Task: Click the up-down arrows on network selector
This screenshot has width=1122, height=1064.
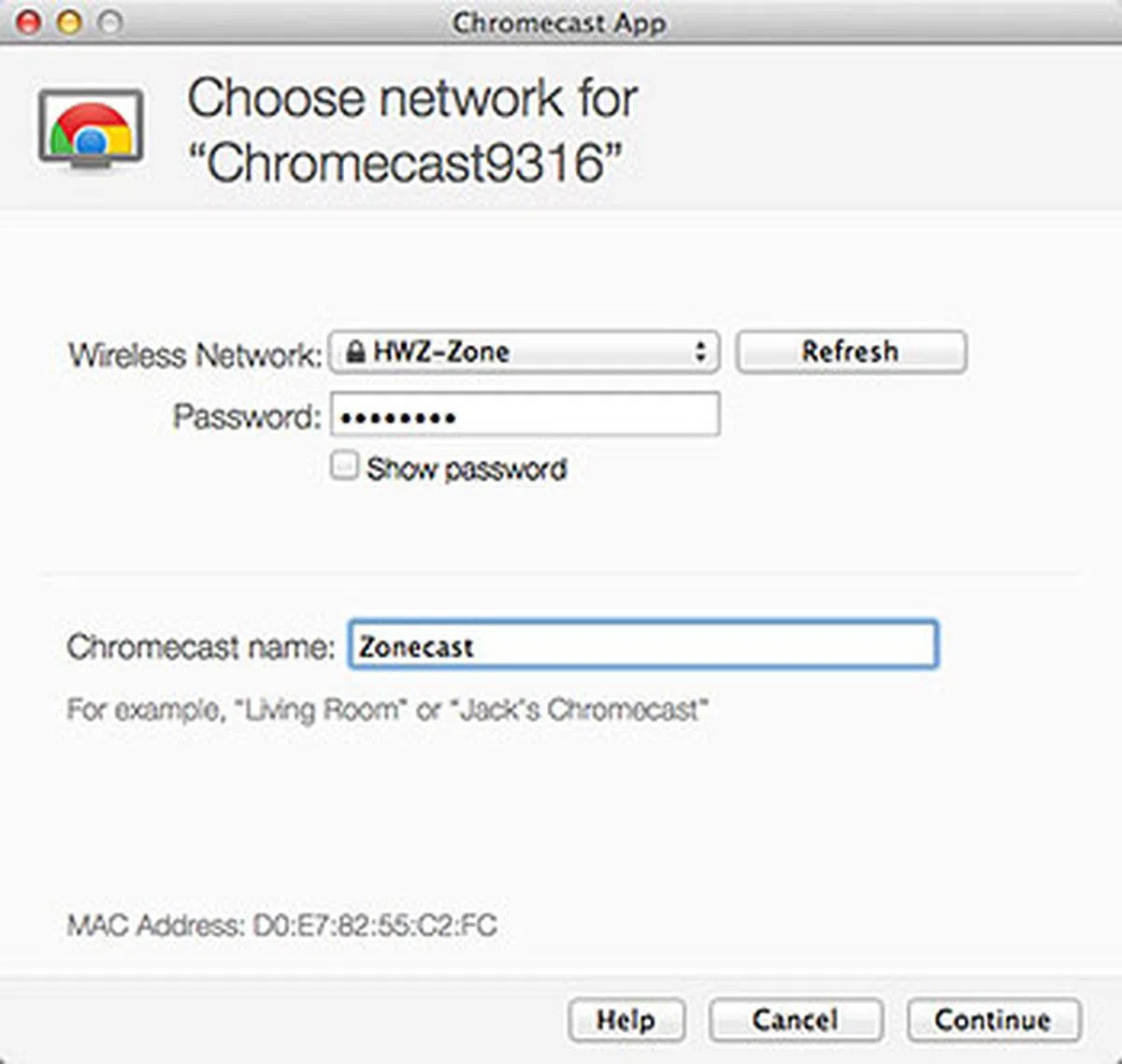Action: tap(699, 352)
